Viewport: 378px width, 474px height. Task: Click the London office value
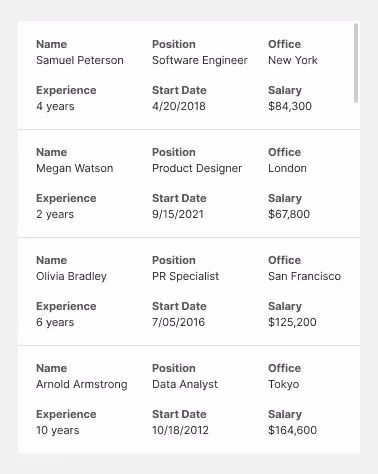(x=287, y=168)
